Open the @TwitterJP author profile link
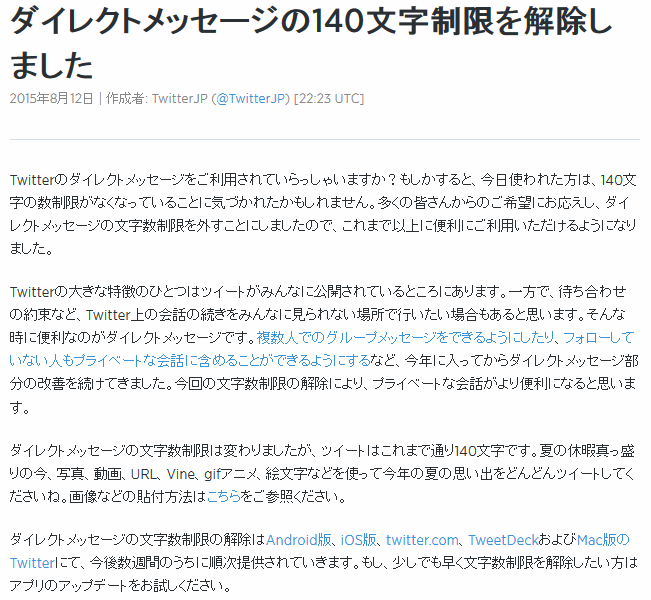 coord(250,99)
